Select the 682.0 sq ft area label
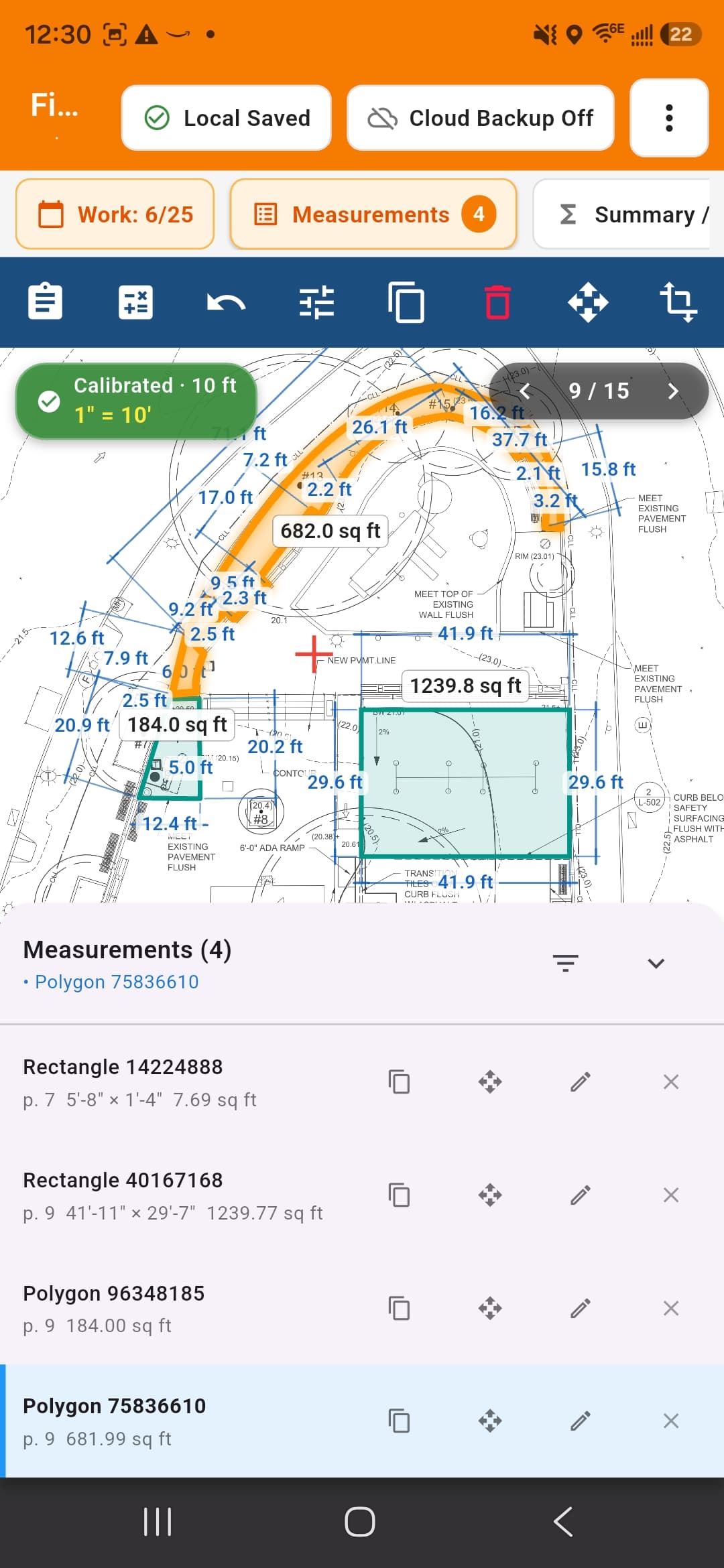The height and width of the screenshot is (1568, 724). coord(330,531)
